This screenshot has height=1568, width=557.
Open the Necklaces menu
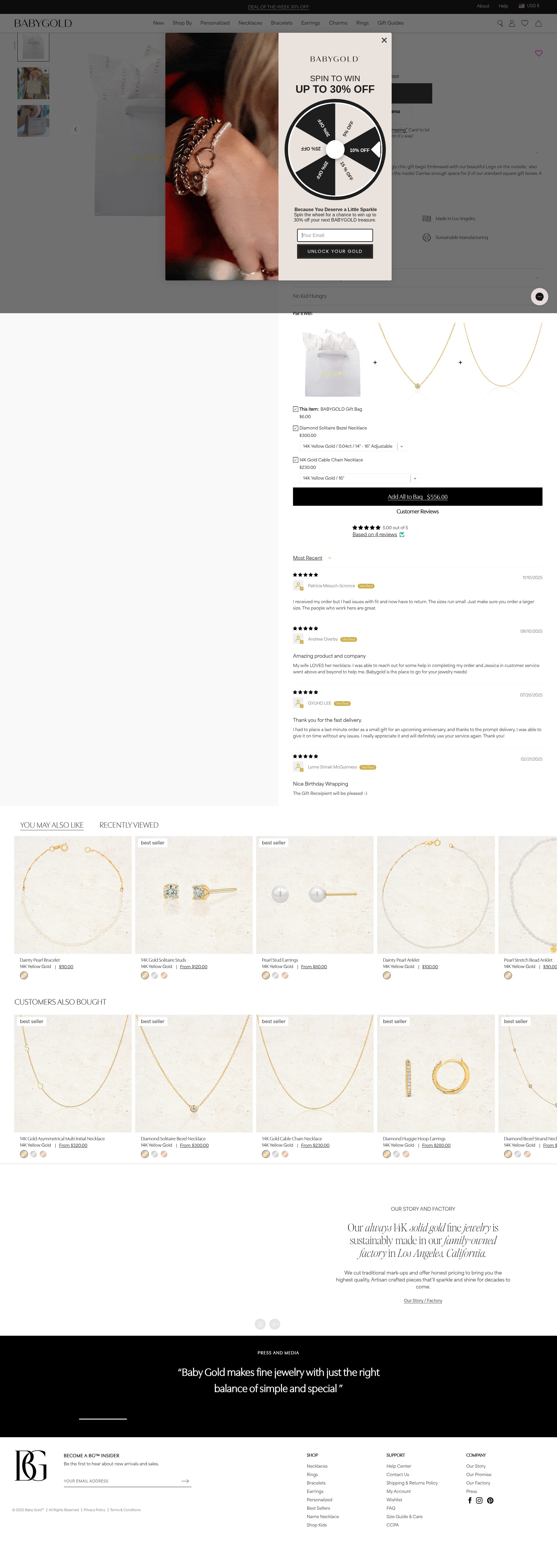250,23
